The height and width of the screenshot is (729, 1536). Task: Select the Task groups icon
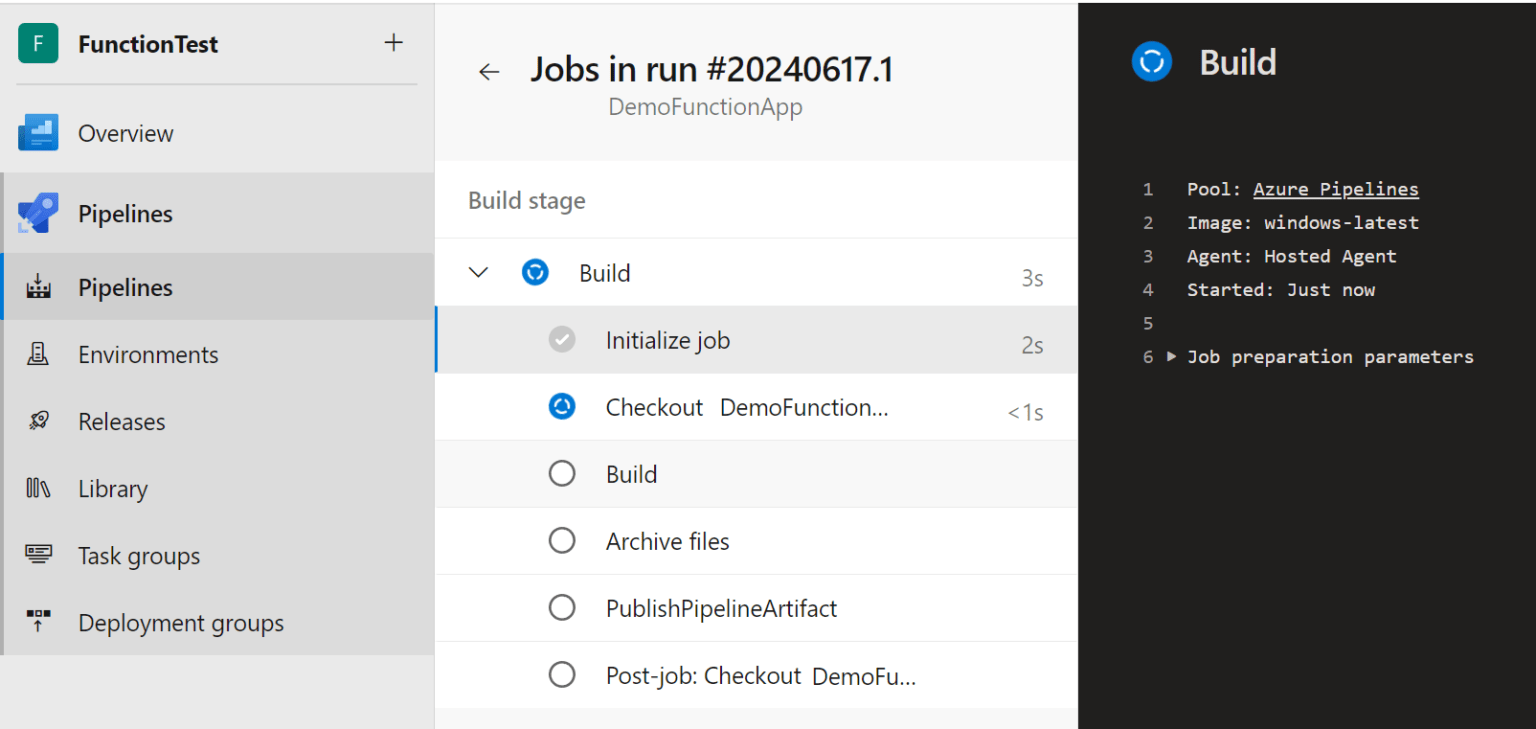coord(38,555)
